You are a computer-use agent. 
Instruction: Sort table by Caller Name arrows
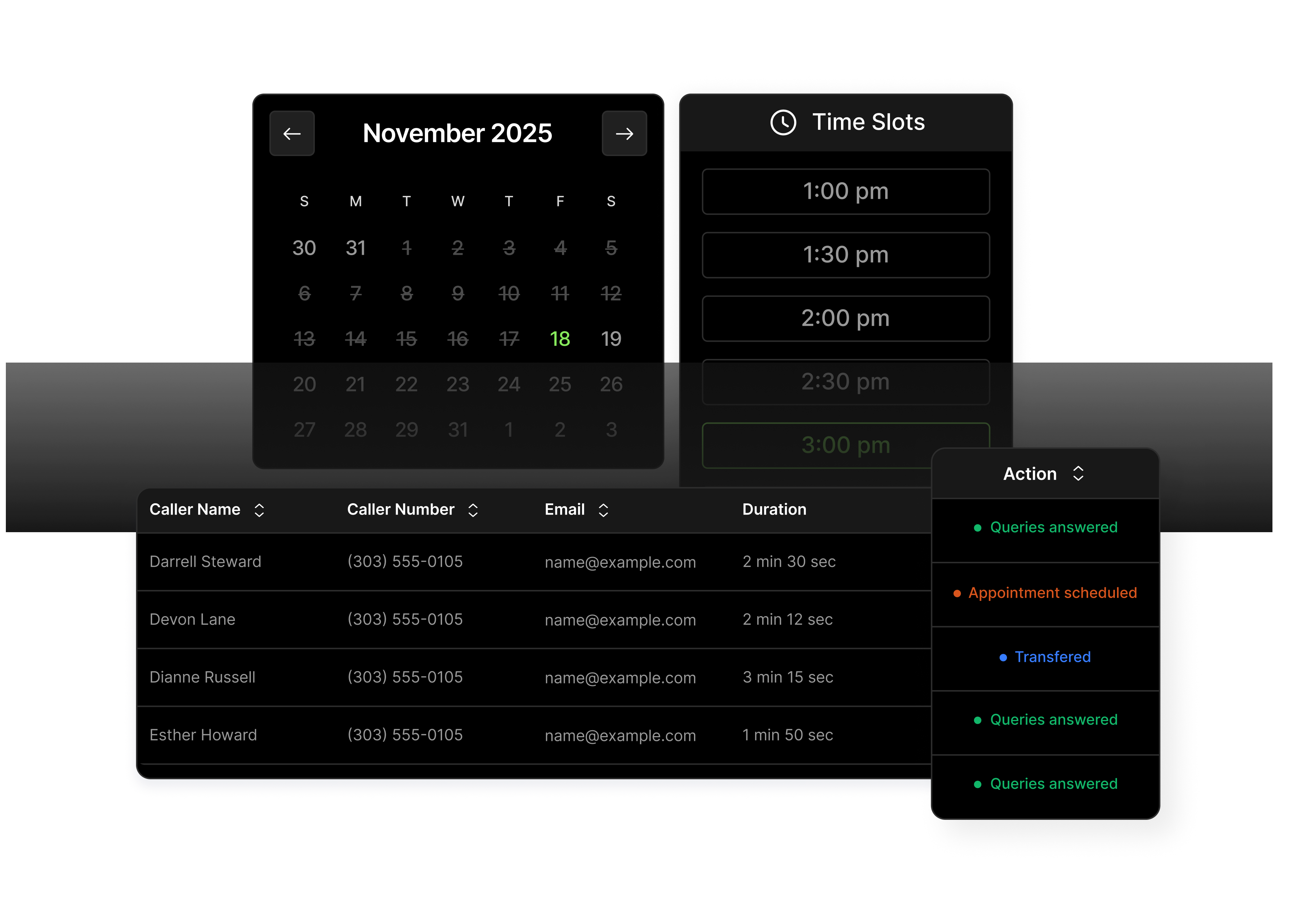pyautogui.click(x=259, y=510)
